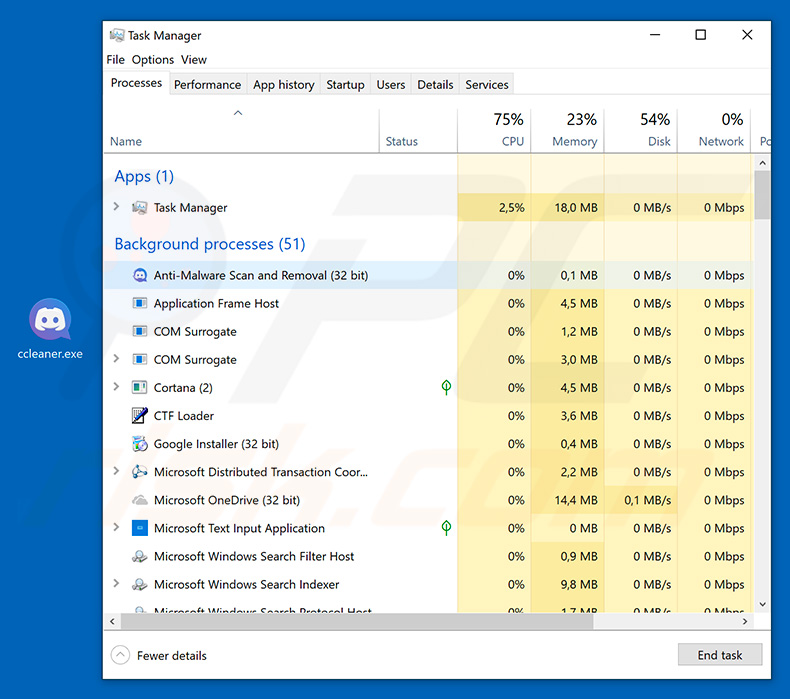
Task: Click the Fewer details link
Action: [x=172, y=656]
